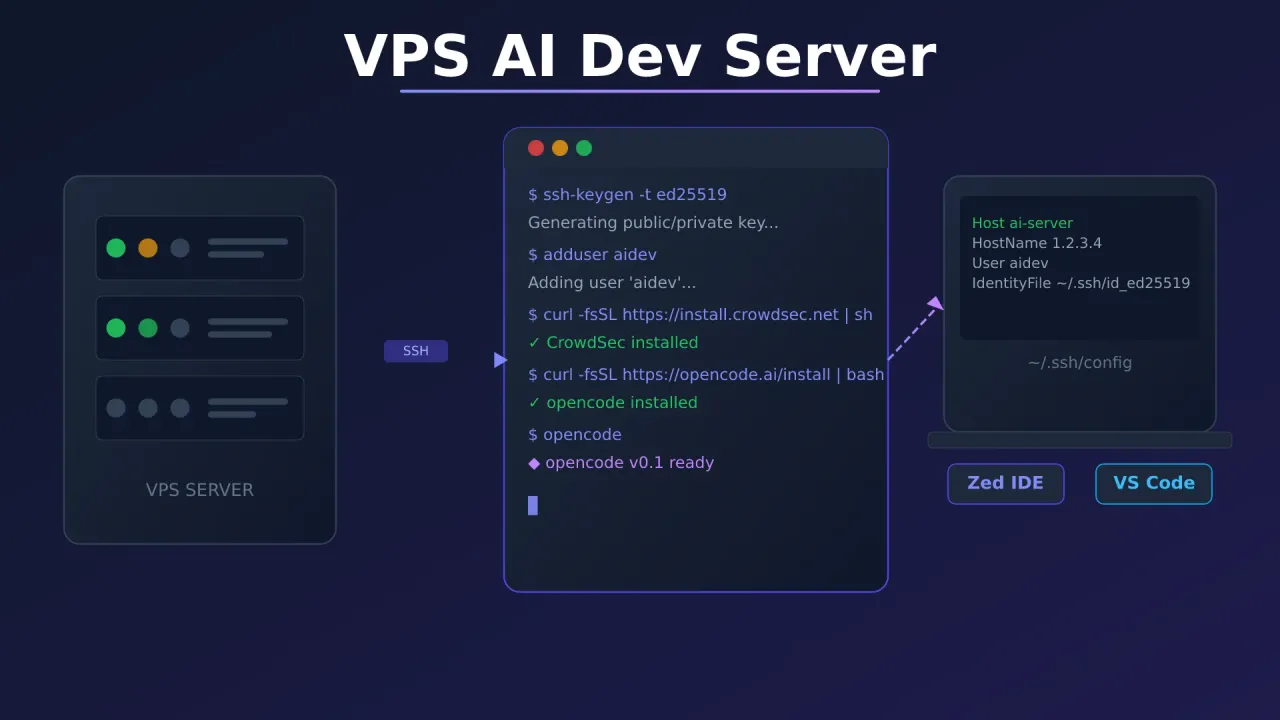Click the orange LED on top server unit
The height and width of the screenshot is (720, 1280).
(x=148, y=248)
